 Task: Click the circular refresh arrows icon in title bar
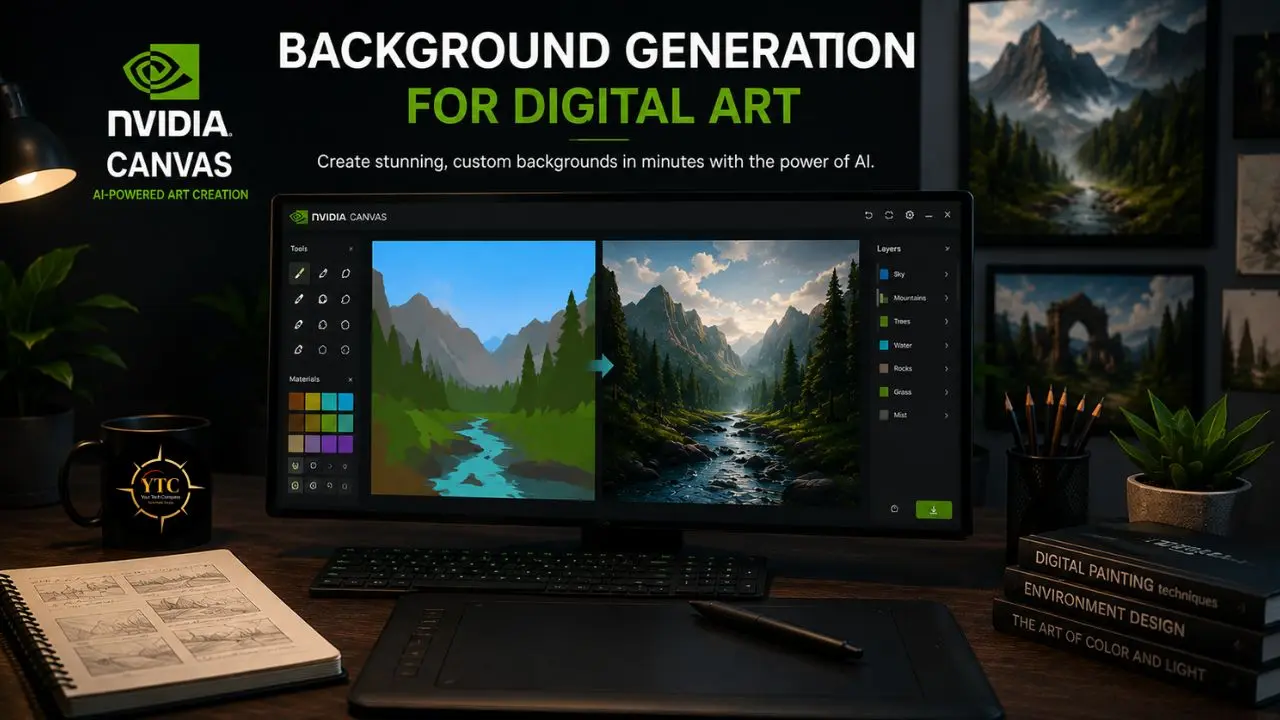click(x=888, y=216)
